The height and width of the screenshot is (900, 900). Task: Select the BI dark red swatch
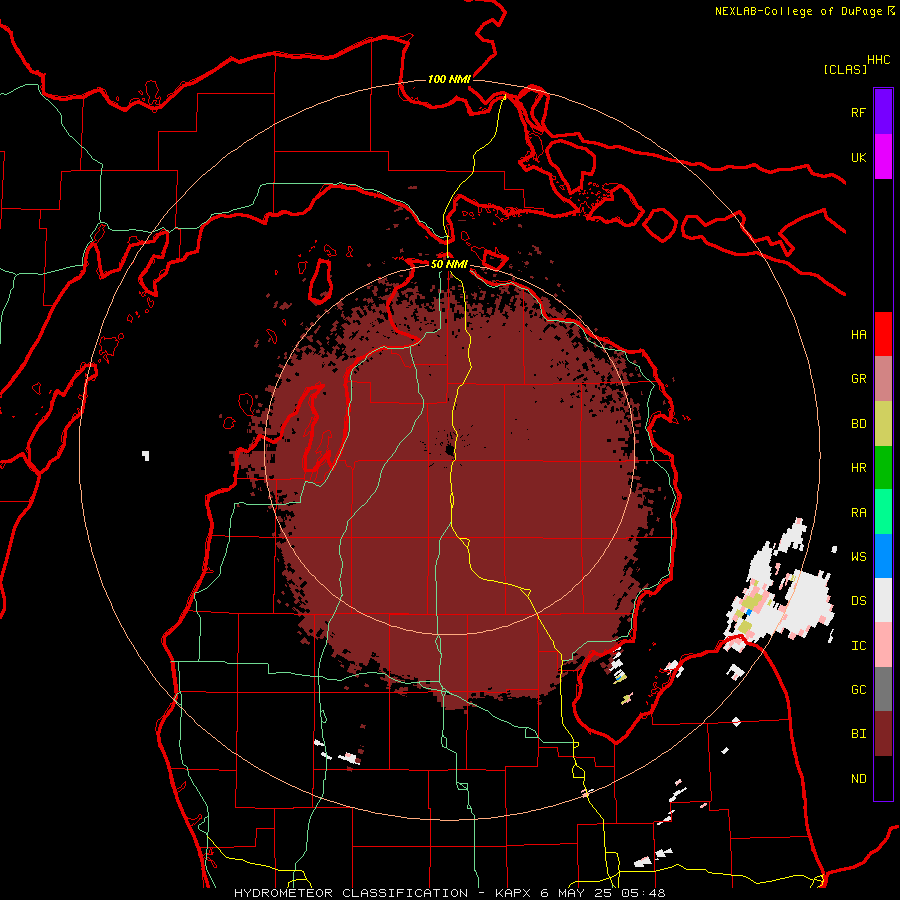(x=883, y=734)
